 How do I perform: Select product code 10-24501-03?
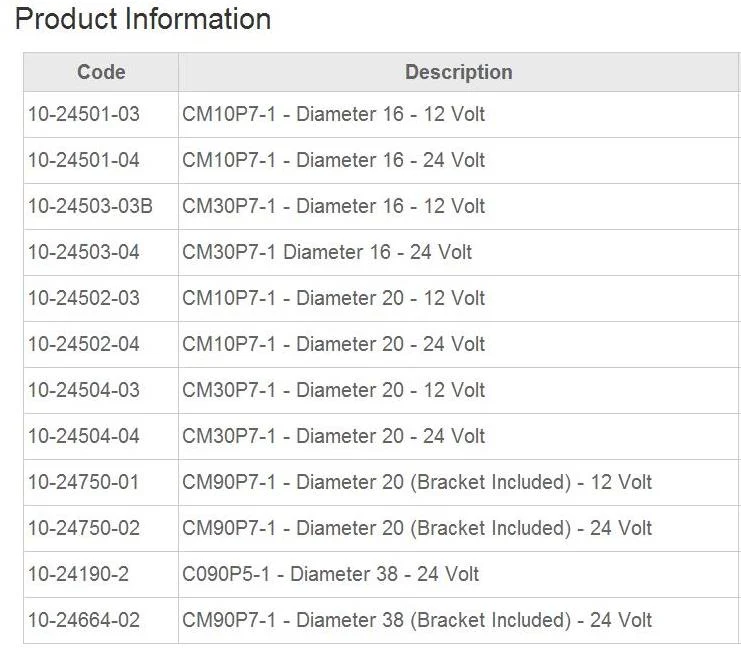tap(84, 114)
